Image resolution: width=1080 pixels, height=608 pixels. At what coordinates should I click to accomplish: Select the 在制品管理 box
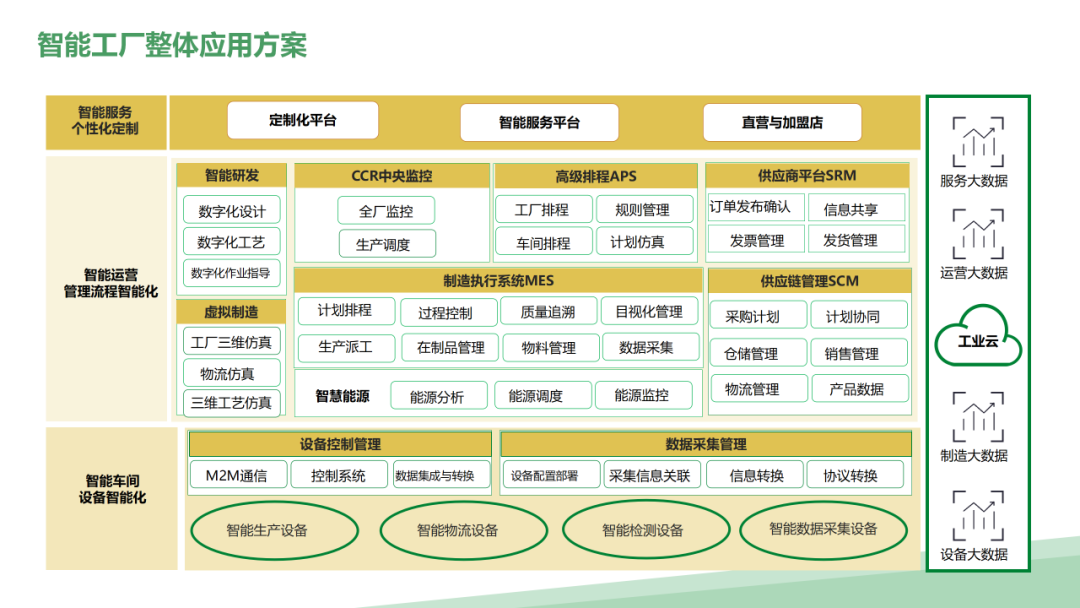448,348
